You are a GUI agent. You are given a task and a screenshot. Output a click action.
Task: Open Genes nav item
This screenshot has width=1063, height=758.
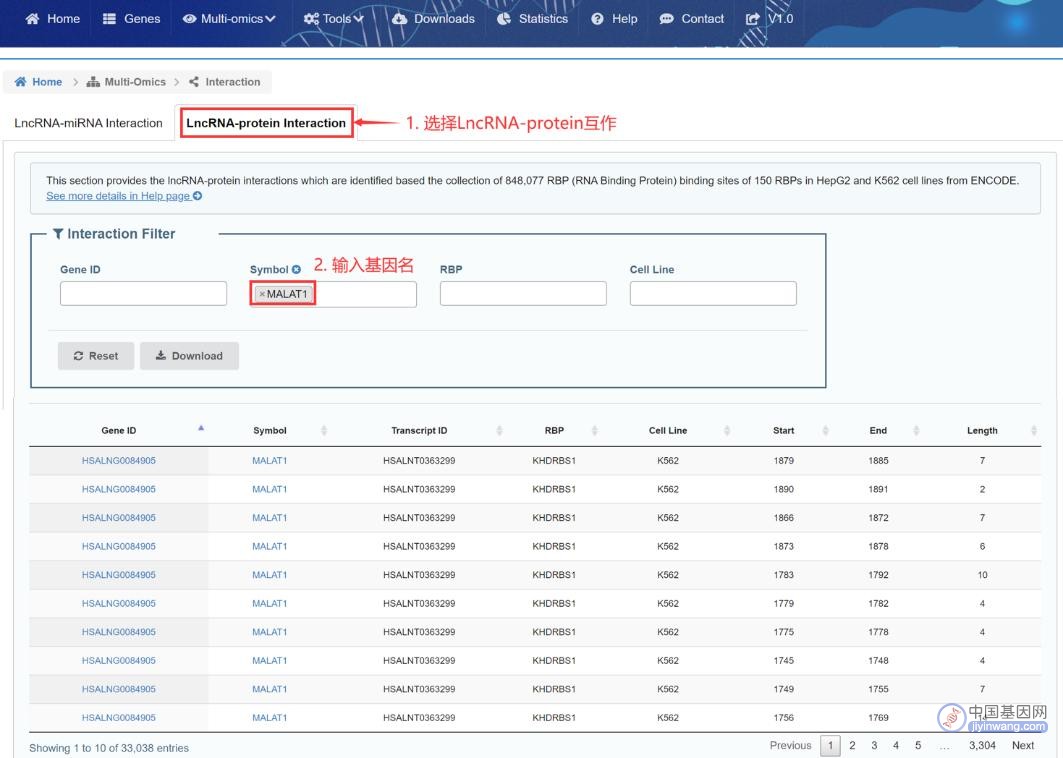click(x=132, y=19)
